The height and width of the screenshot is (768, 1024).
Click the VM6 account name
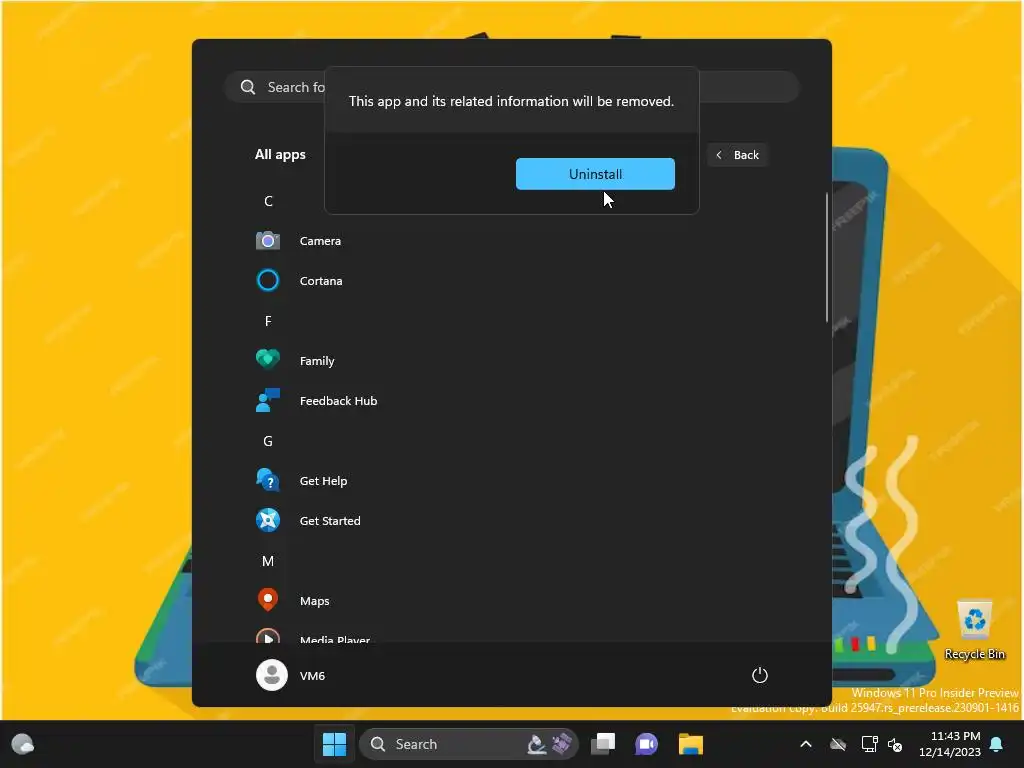coord(312,676)
